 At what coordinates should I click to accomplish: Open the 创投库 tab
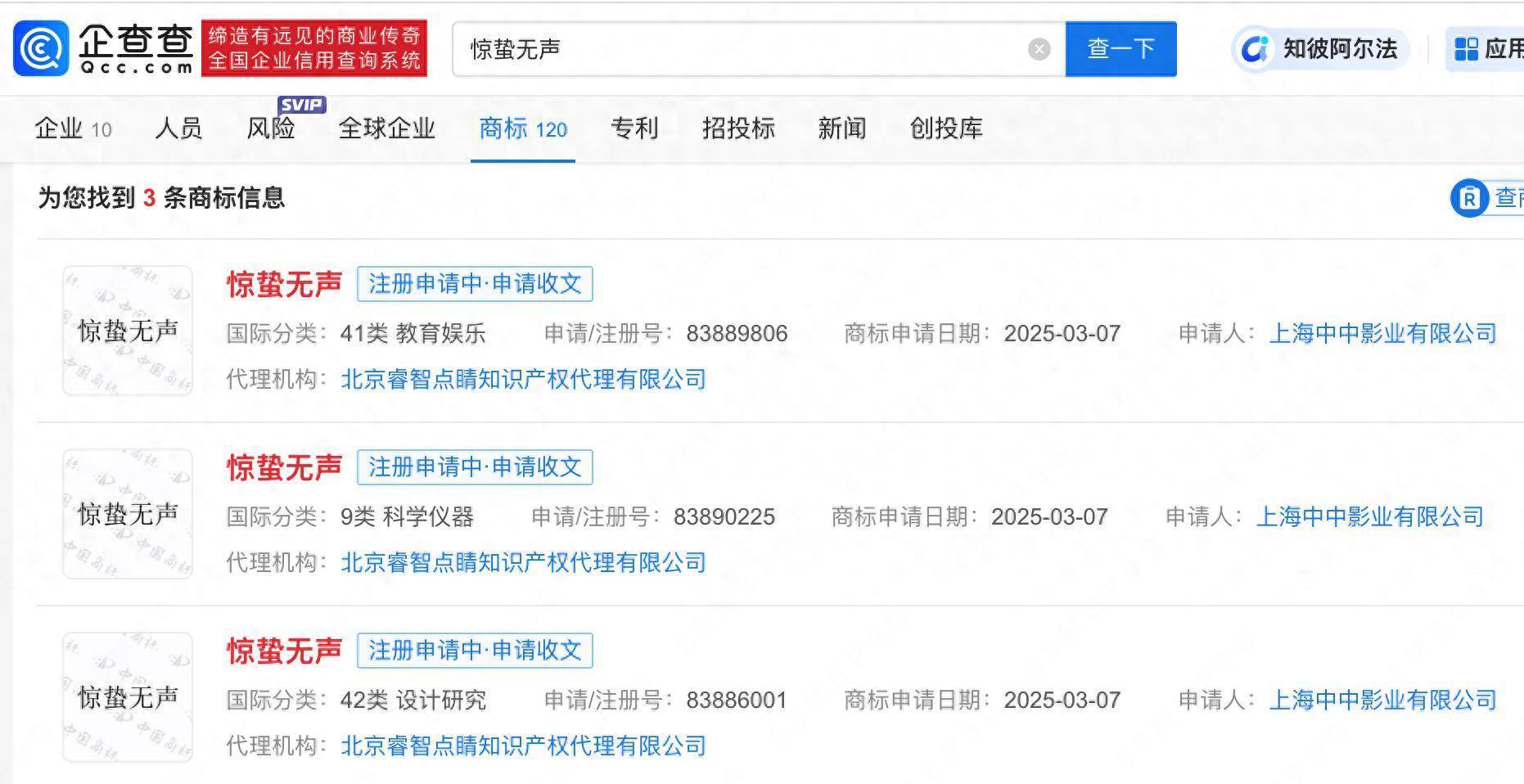pos(945,128)
